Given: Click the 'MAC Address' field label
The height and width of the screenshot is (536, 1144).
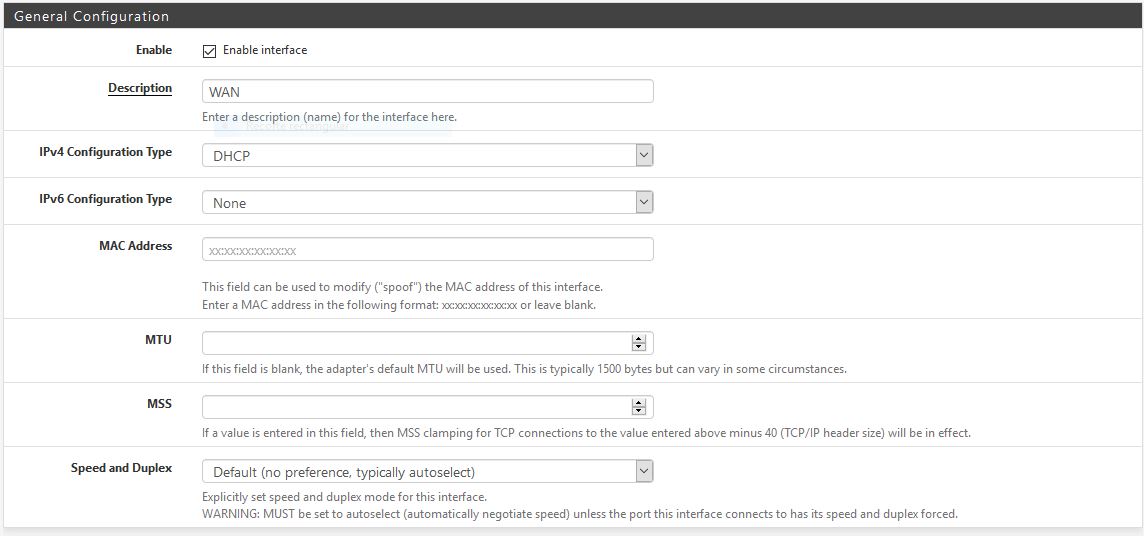Looking at the screenshot, I should 135,246.
